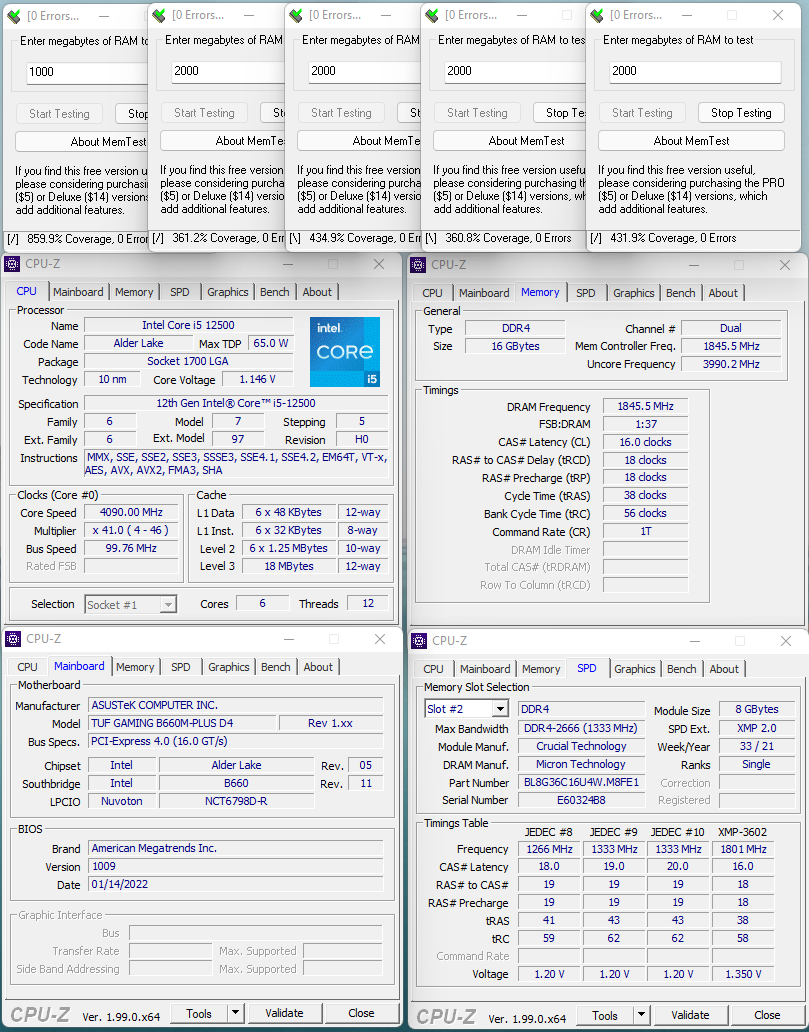Open the Memory tab in the Processor window
The image size is (809, 1032).
point(134,292)
